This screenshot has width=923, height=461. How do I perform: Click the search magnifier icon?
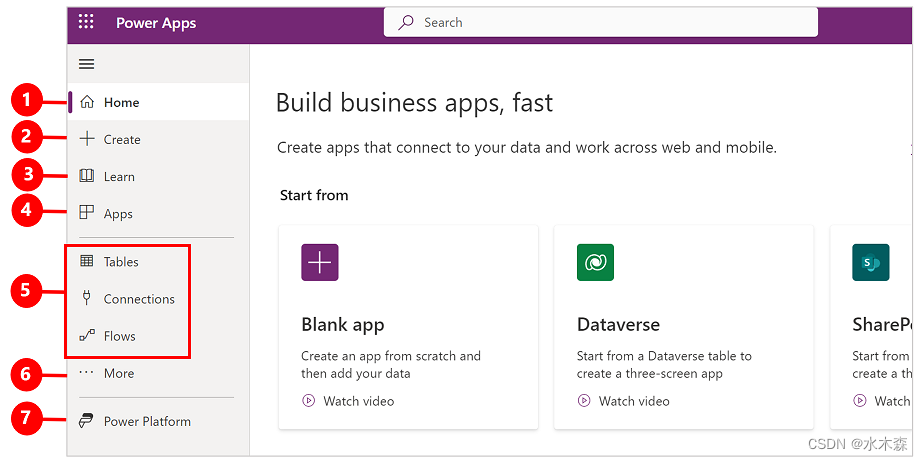coord(406,23)
